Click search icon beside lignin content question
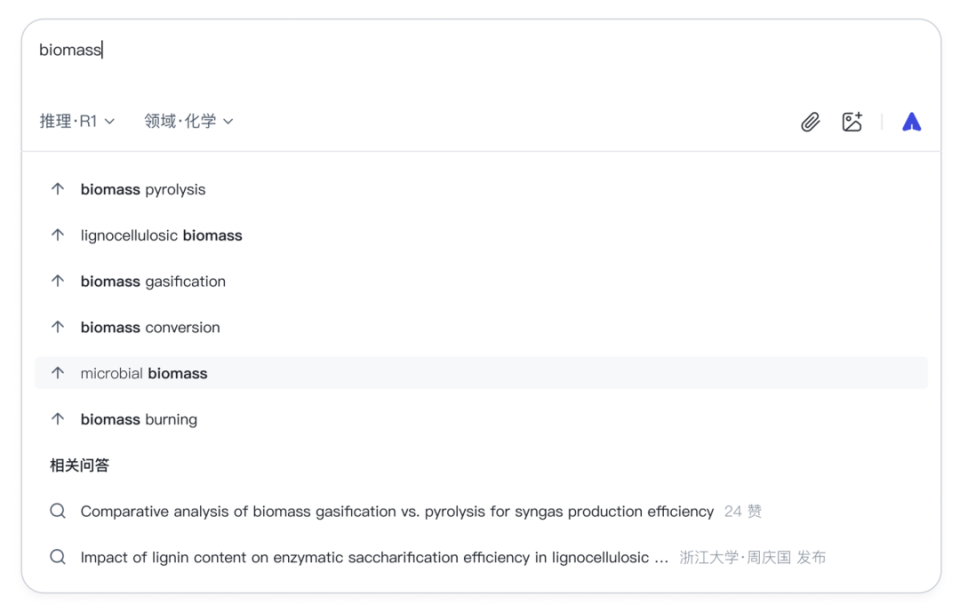The width and height of the screenshot is (960, 612). [58, 557]
